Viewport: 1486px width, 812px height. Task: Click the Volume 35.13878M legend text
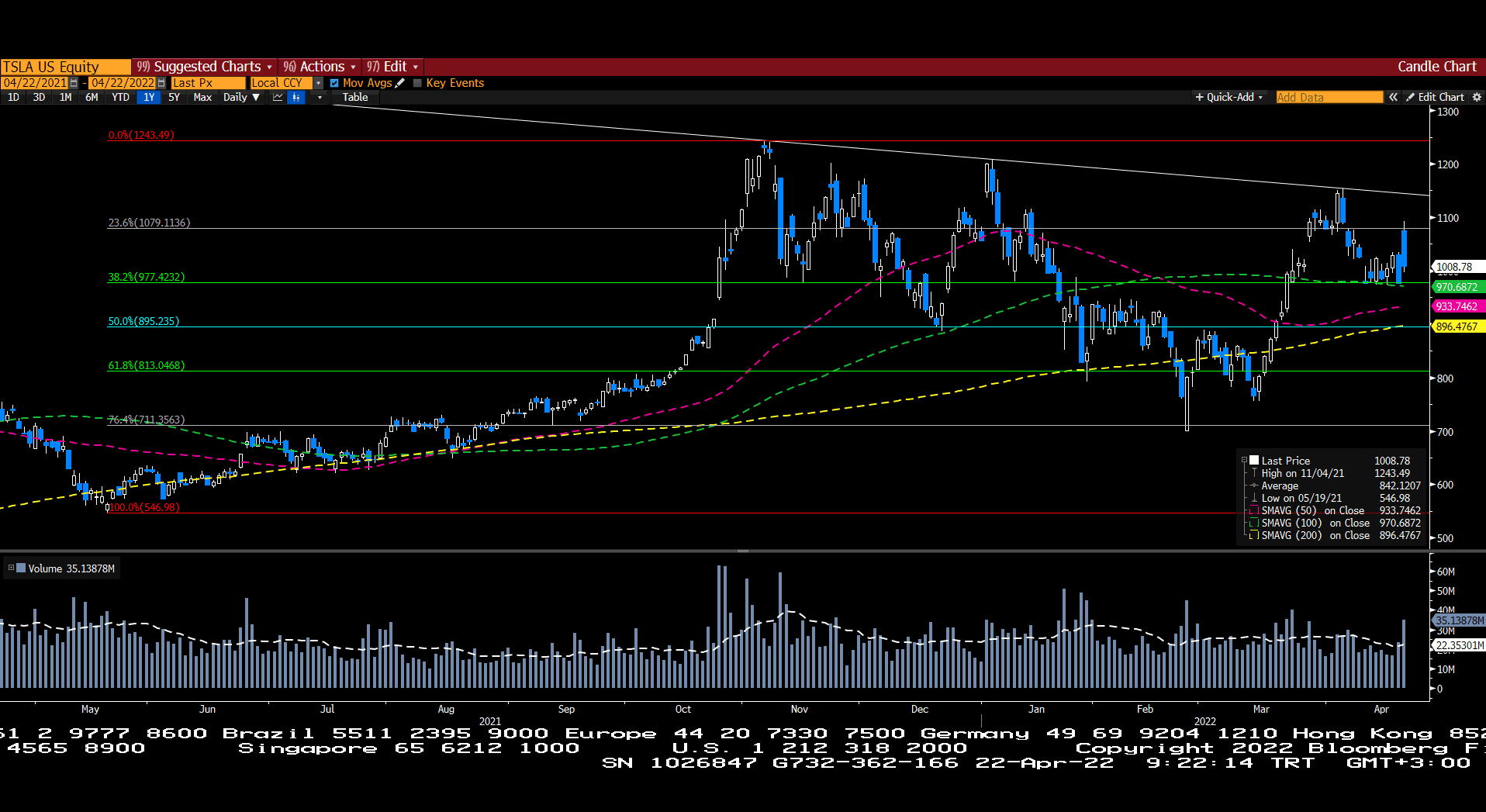(71, 568)
